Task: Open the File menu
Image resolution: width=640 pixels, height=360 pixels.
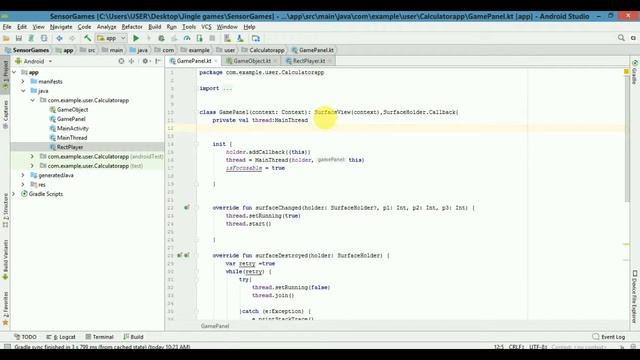Action: [7, 27]
